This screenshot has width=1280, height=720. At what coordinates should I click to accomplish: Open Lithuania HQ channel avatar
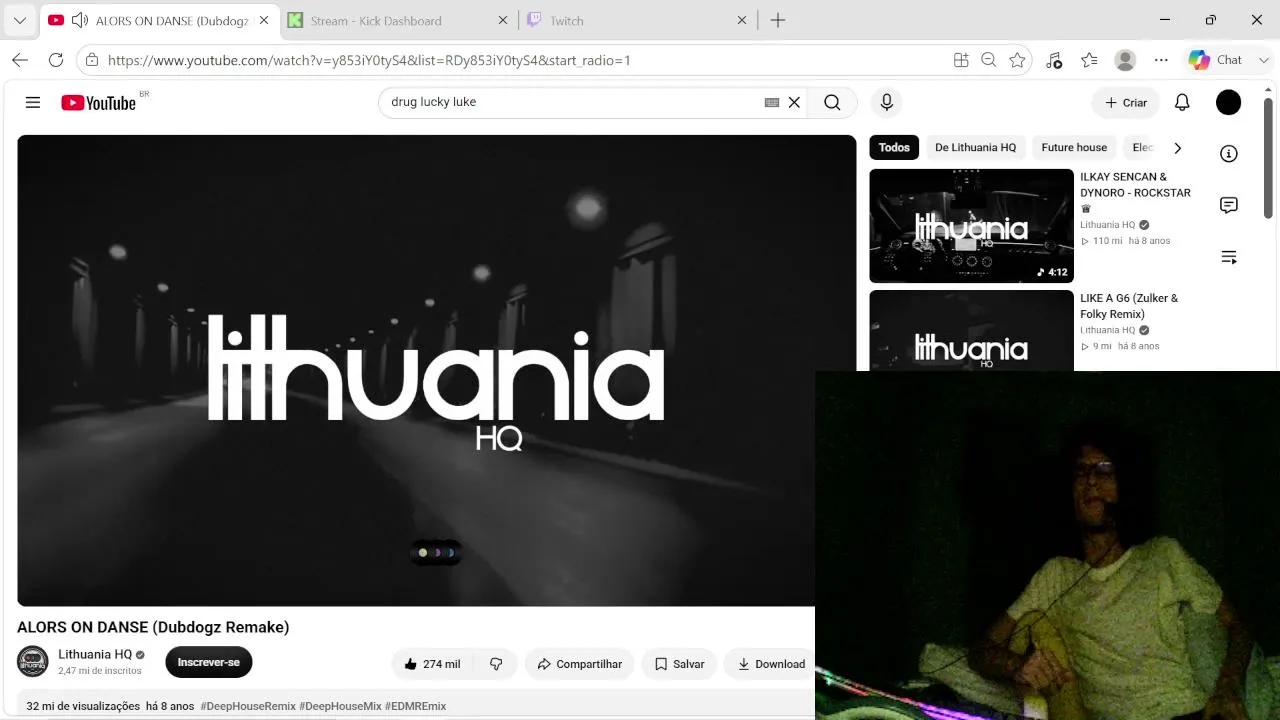click(33, 661)
